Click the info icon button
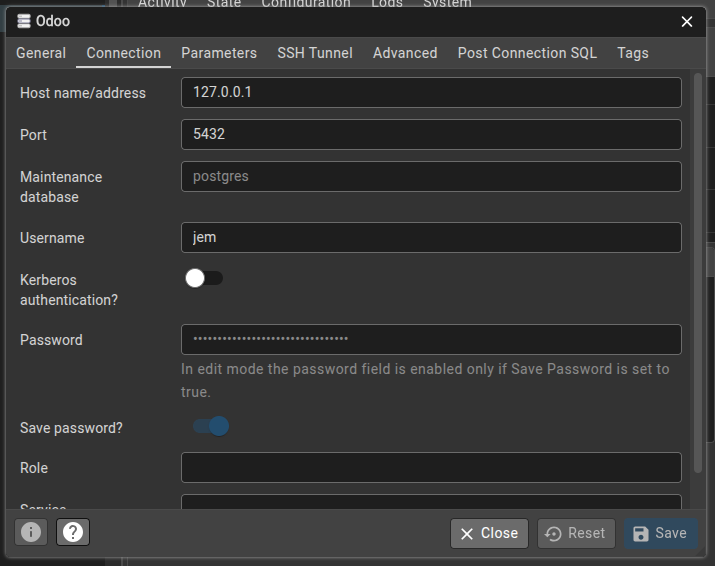Viewport: 715px width, 566px height. tap(31, 532)
